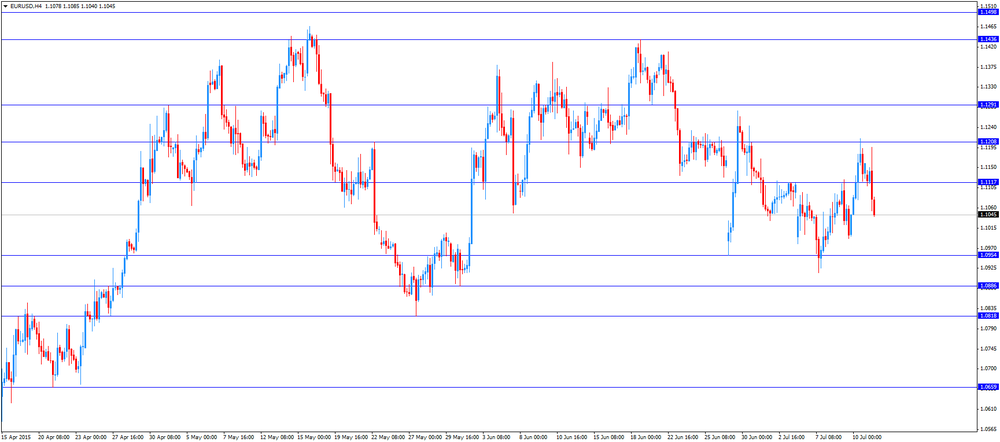Image resolution: width=1000 pixels, height=442 pixels.
Task: Click the triangle arrow beside EURUSD,H4
Action: point(5,6)
